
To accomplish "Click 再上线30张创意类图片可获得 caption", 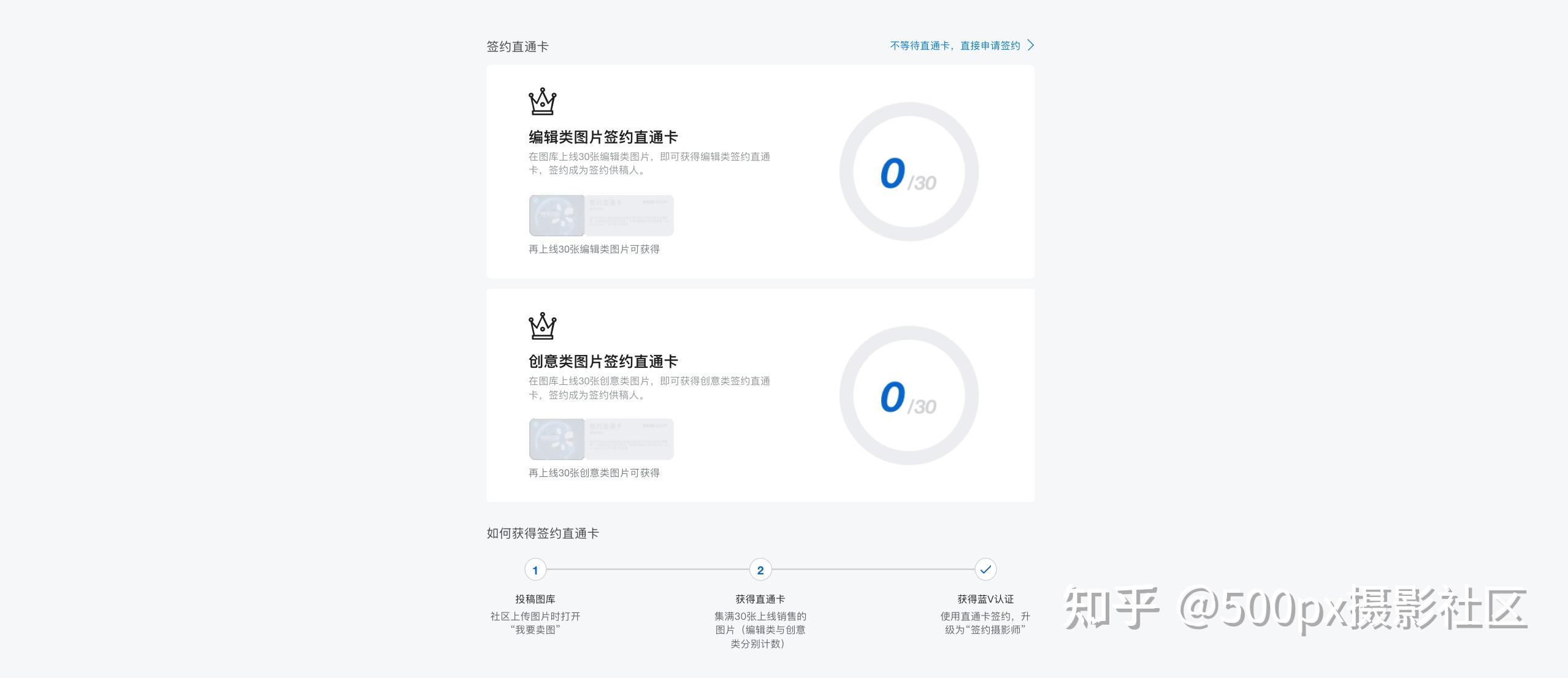I will [594, 473].
